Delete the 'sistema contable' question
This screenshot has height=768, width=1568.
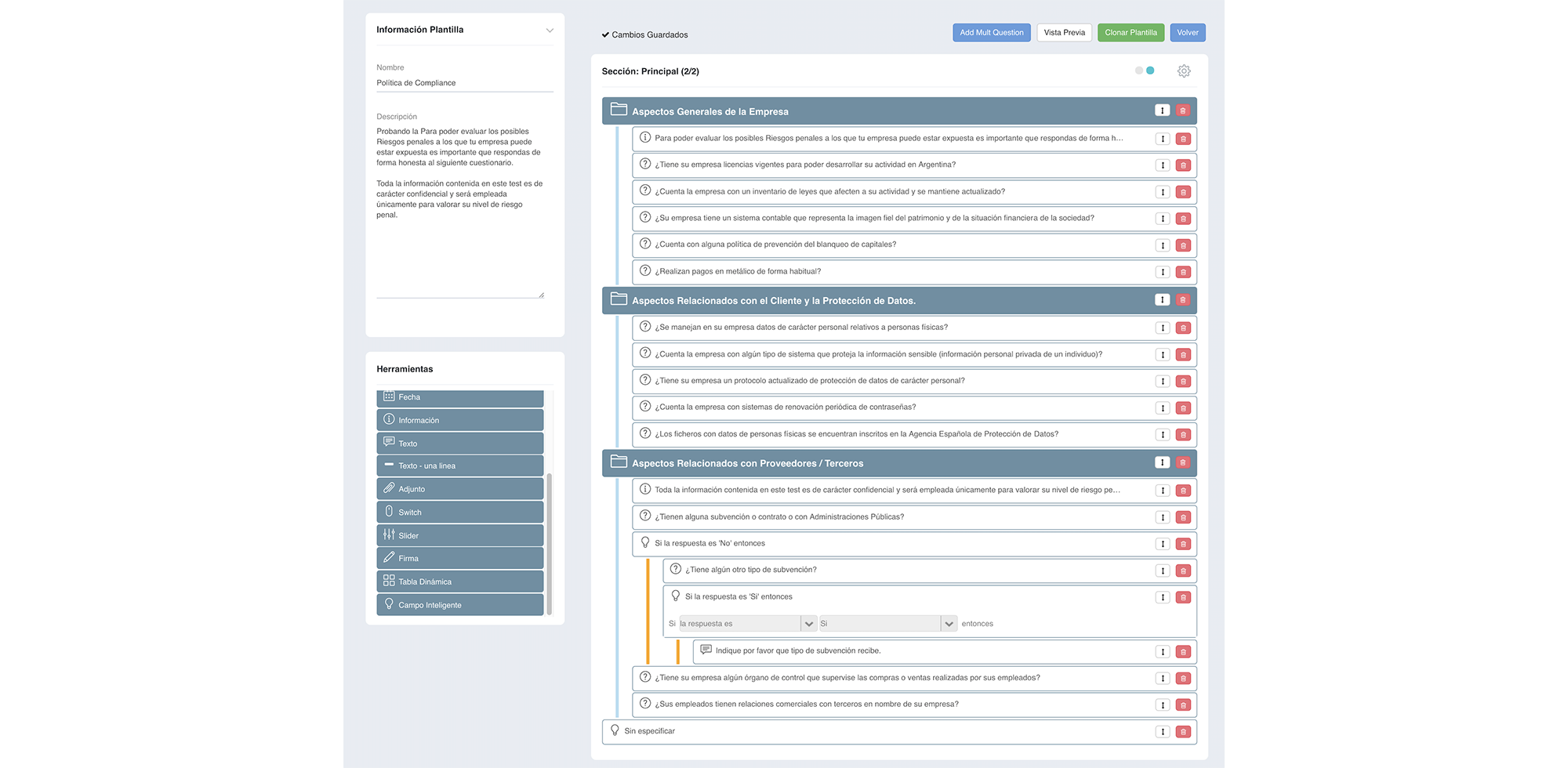point(1183,219)
